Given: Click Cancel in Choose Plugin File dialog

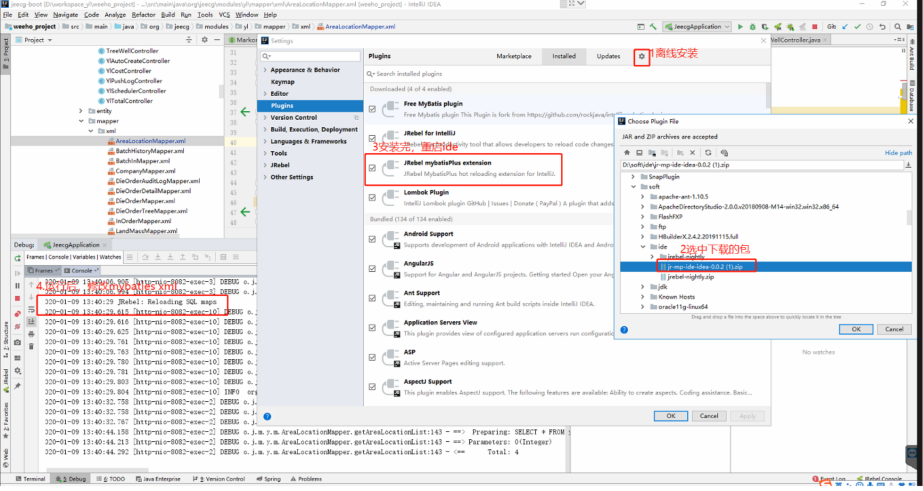Looking at the screenshot, I should pos(894,329).
